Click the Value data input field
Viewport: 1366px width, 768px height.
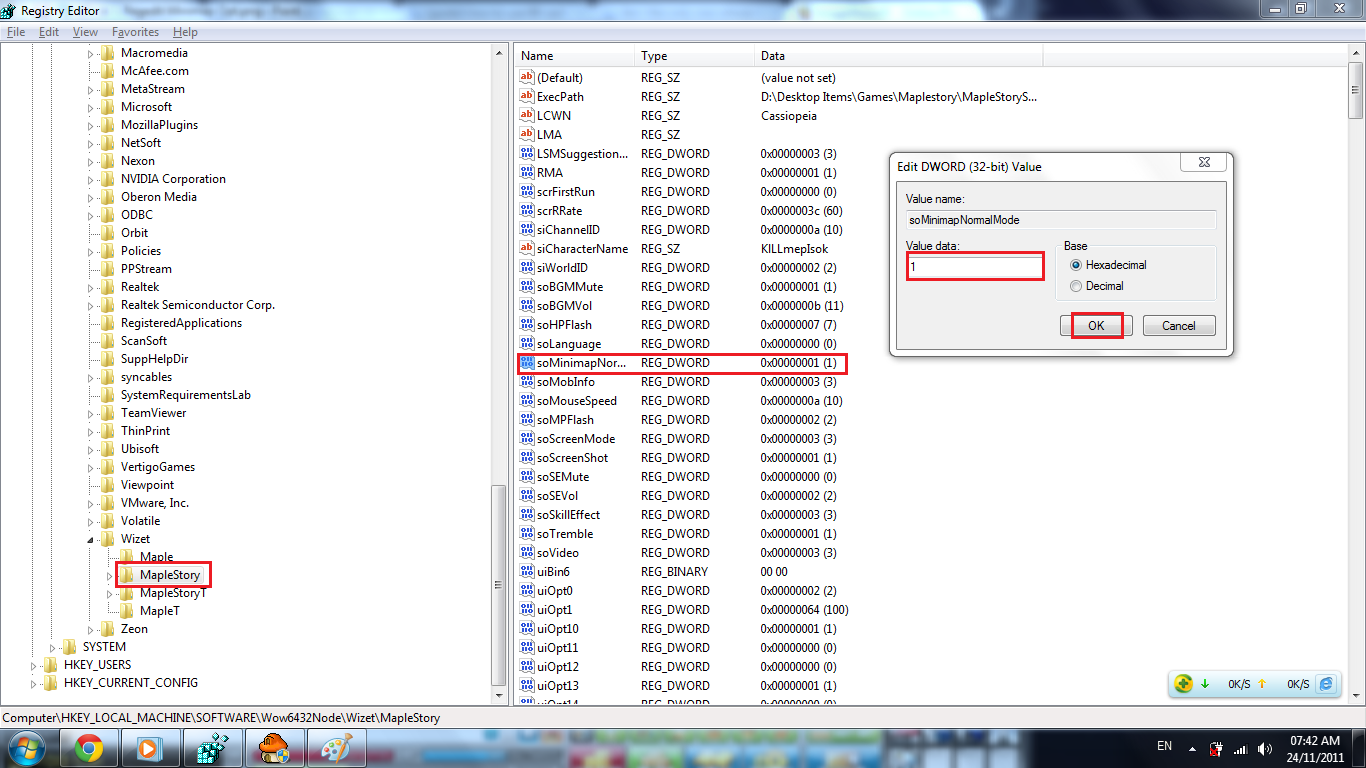click(x=975, y=266)
